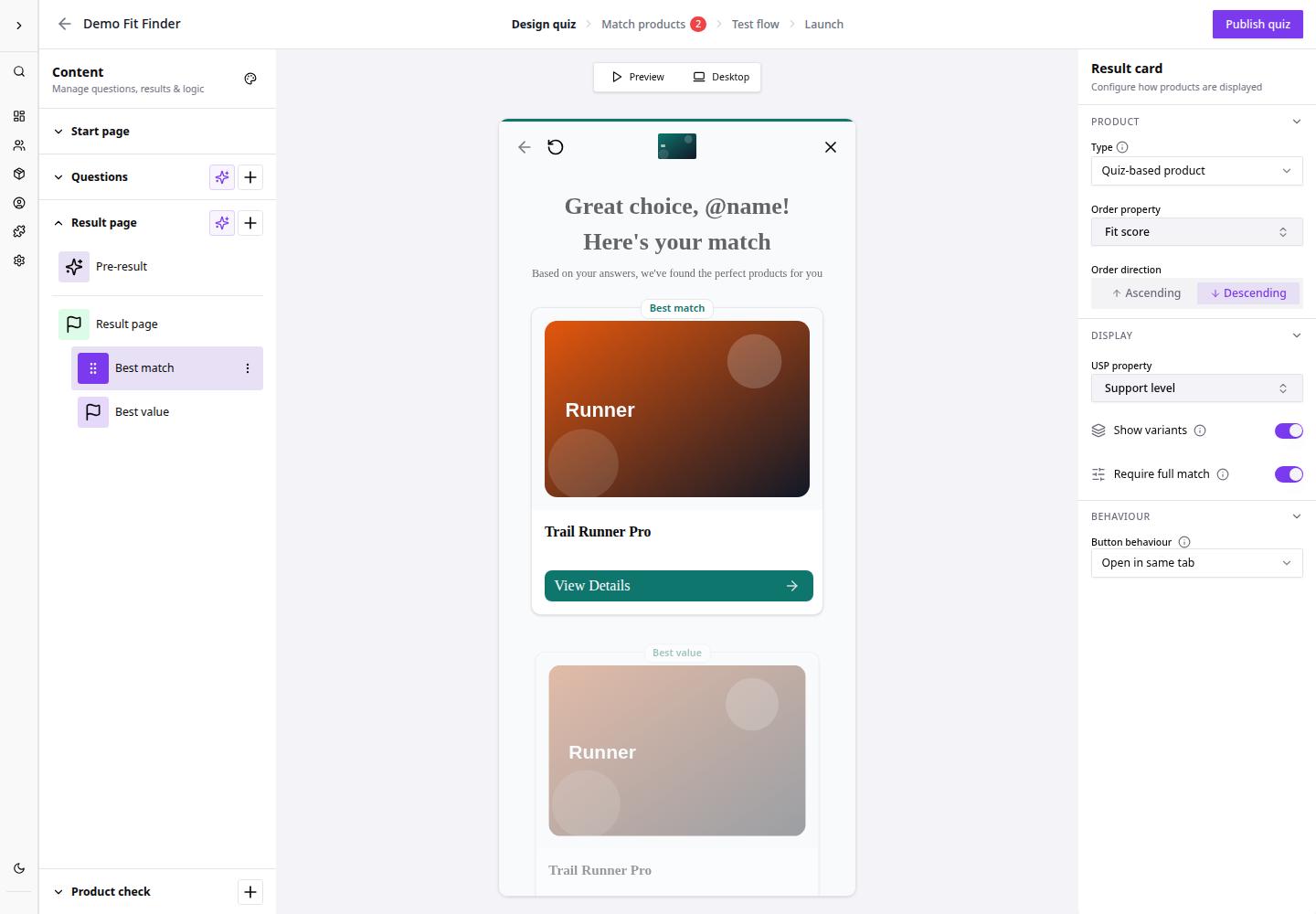
Task: Grab the Best match drag handle icon
Action: [x=93, y=368]
